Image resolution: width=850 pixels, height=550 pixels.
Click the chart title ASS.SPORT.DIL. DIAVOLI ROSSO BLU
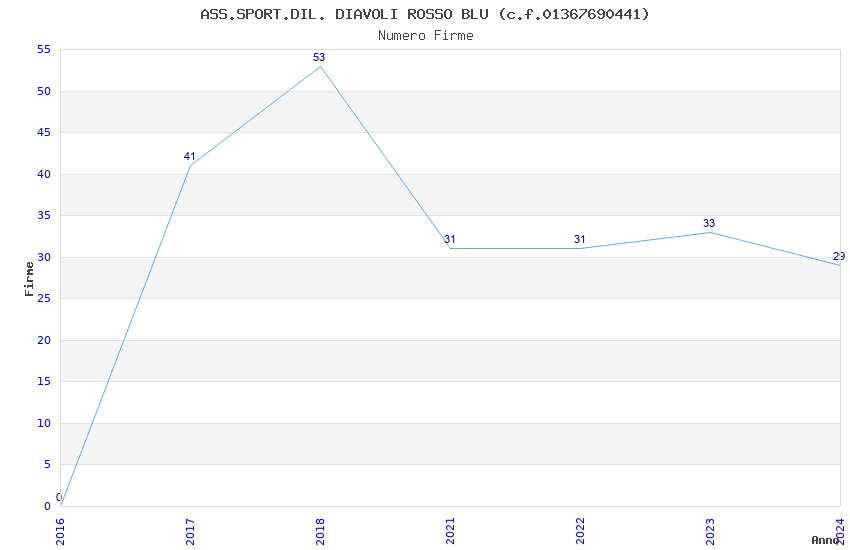click(x=424, y=14)
